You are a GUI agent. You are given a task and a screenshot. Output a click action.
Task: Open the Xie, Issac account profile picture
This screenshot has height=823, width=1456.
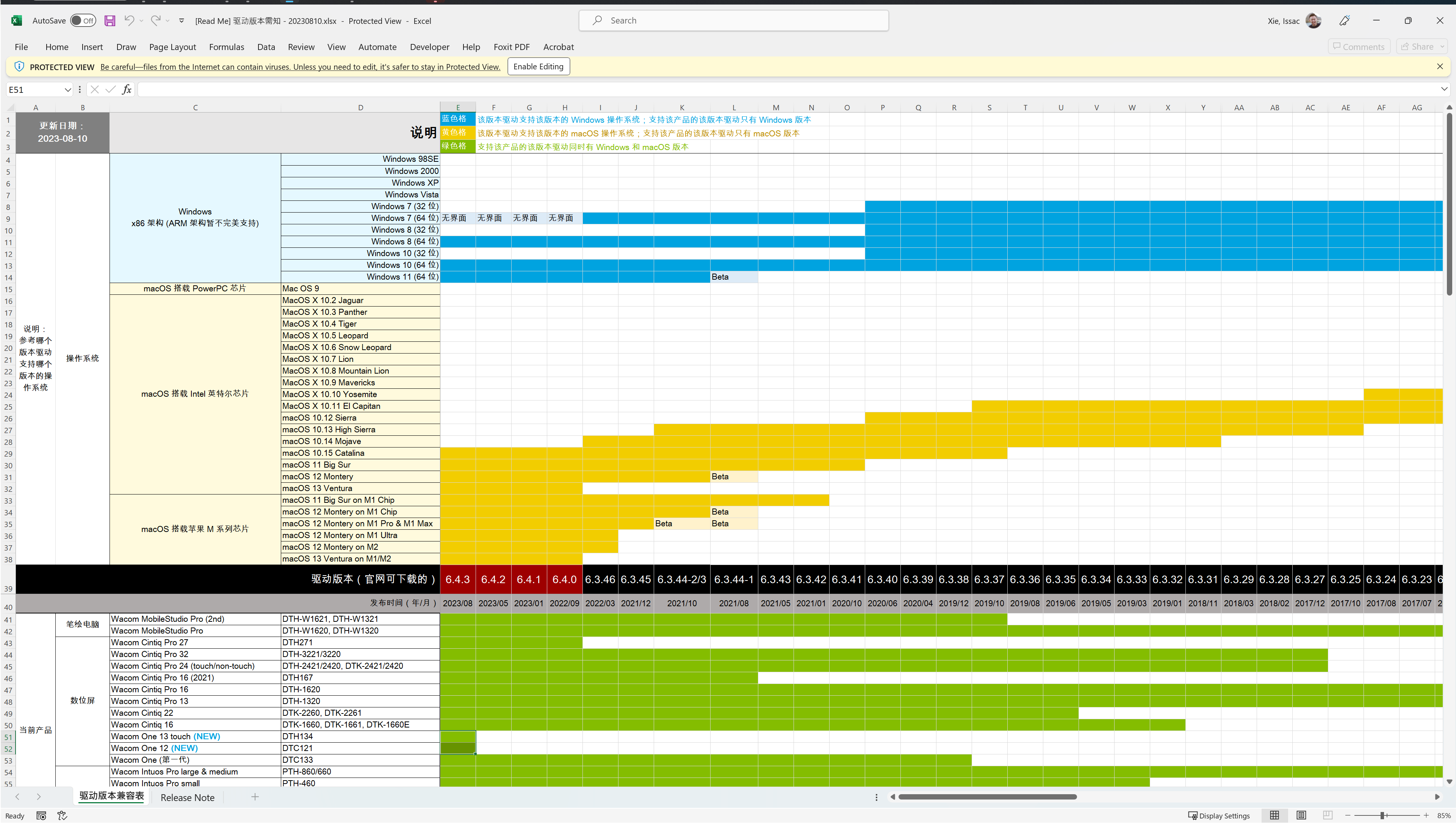1314,21
